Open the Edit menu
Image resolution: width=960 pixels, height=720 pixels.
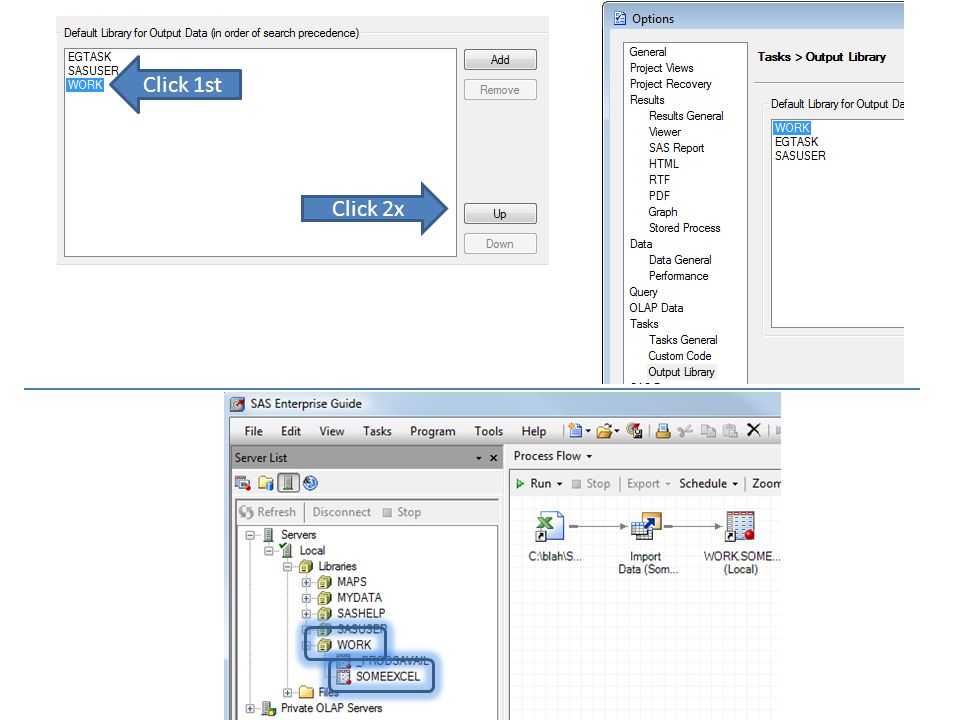pyautogui.click(x=291, y=431)
